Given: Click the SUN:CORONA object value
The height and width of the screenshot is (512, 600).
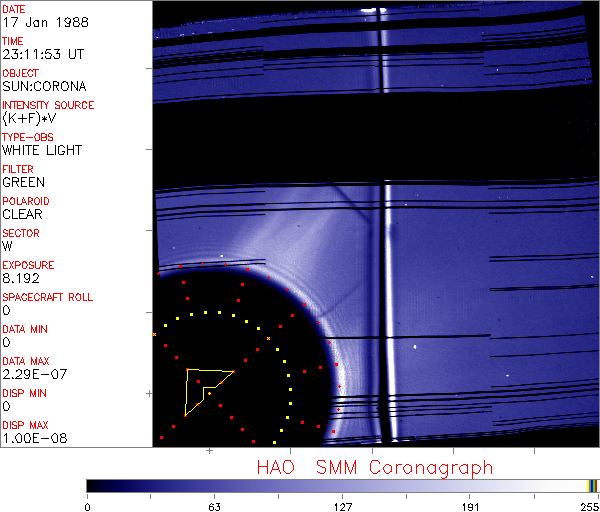Looking at the screenshot, I should 37,86.
